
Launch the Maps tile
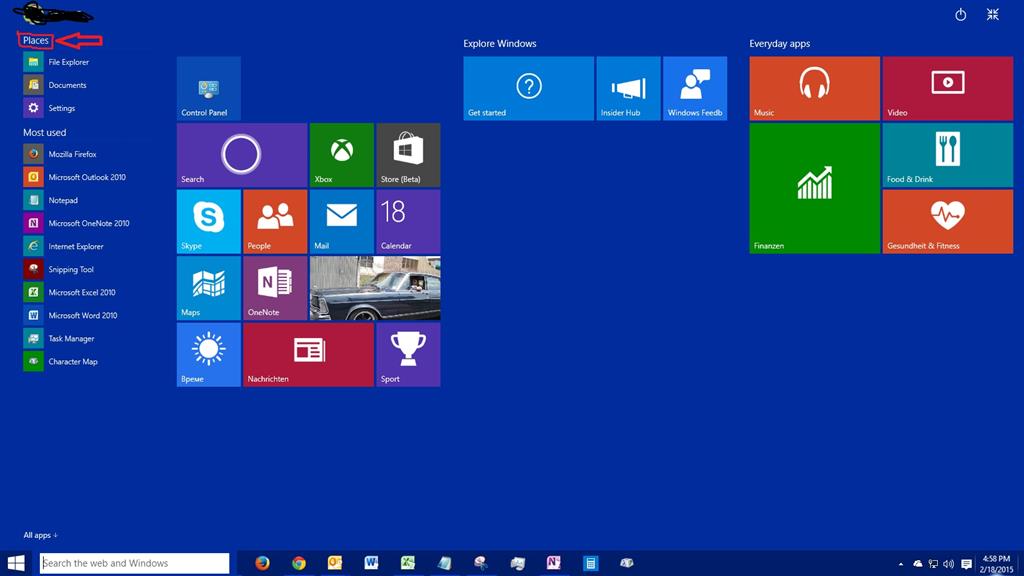point(208,289)
